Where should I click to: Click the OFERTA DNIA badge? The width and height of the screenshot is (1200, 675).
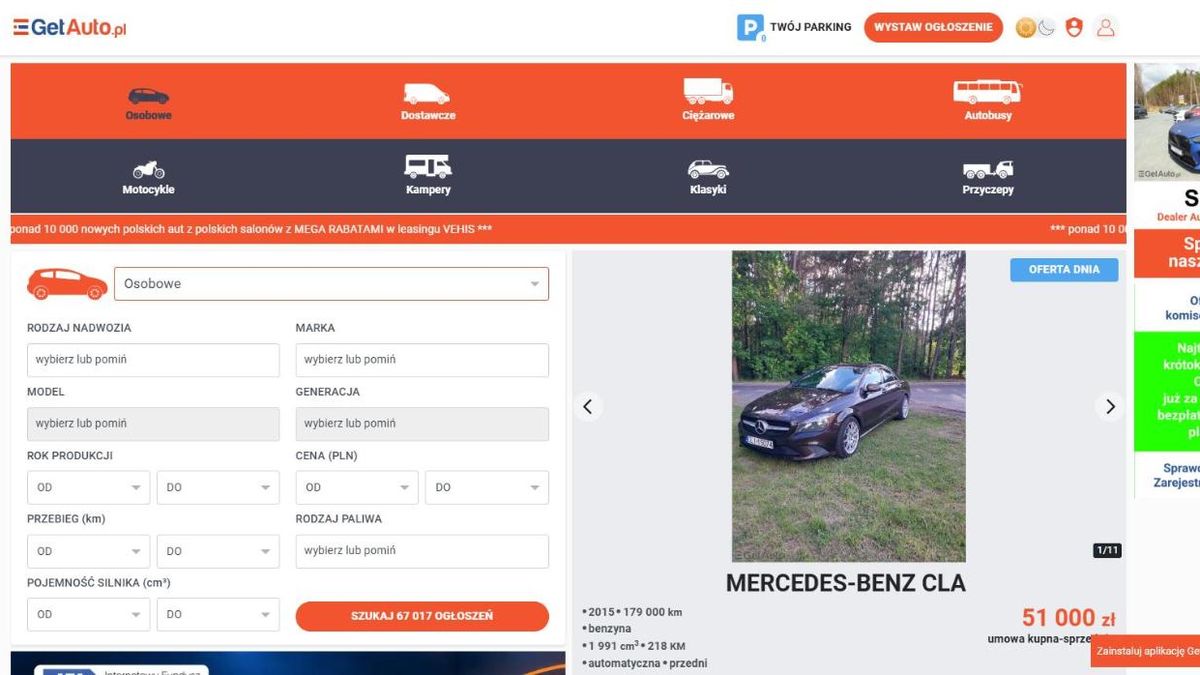click(1064, 269)
